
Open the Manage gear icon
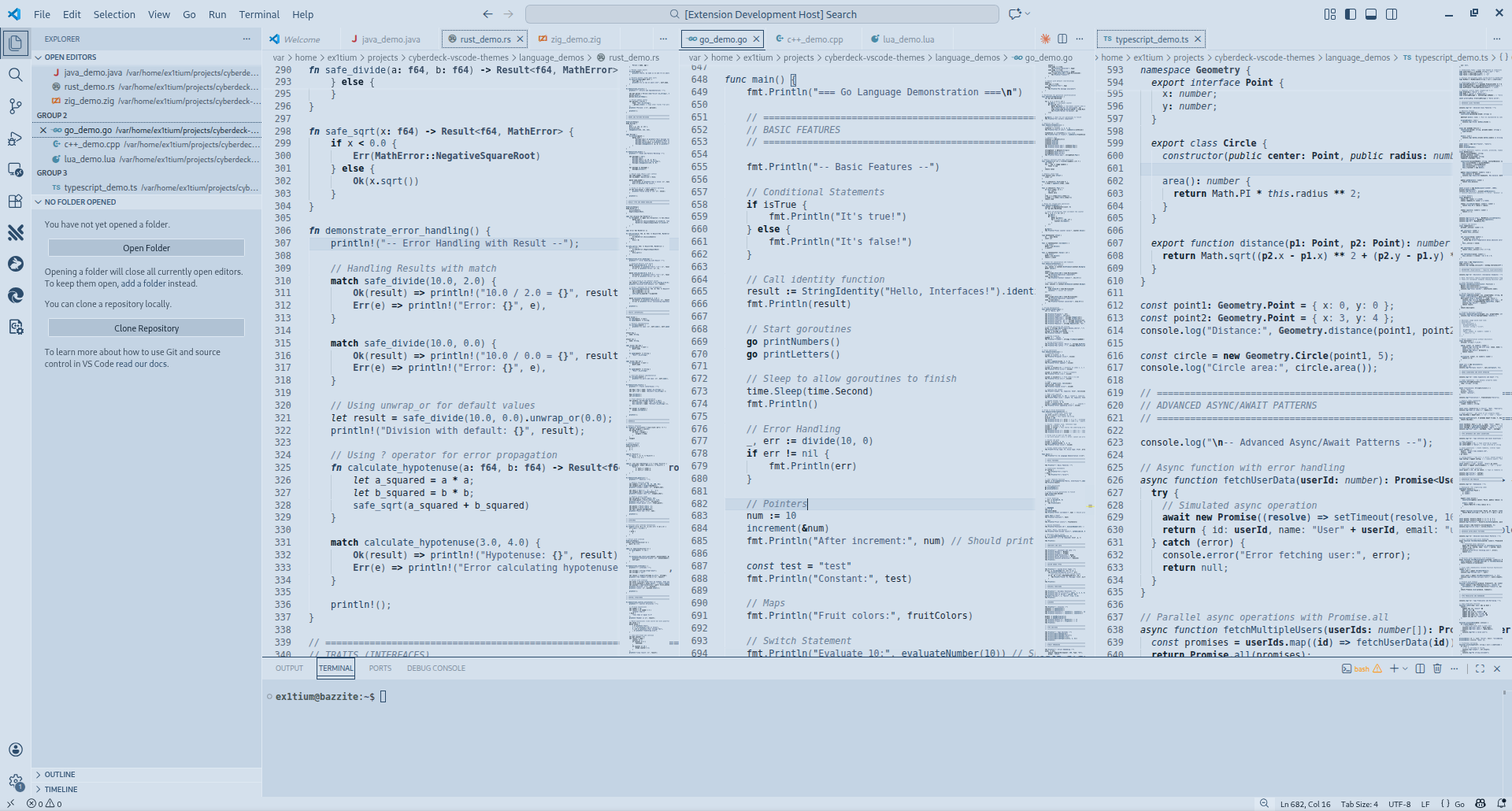coord(16,782)
